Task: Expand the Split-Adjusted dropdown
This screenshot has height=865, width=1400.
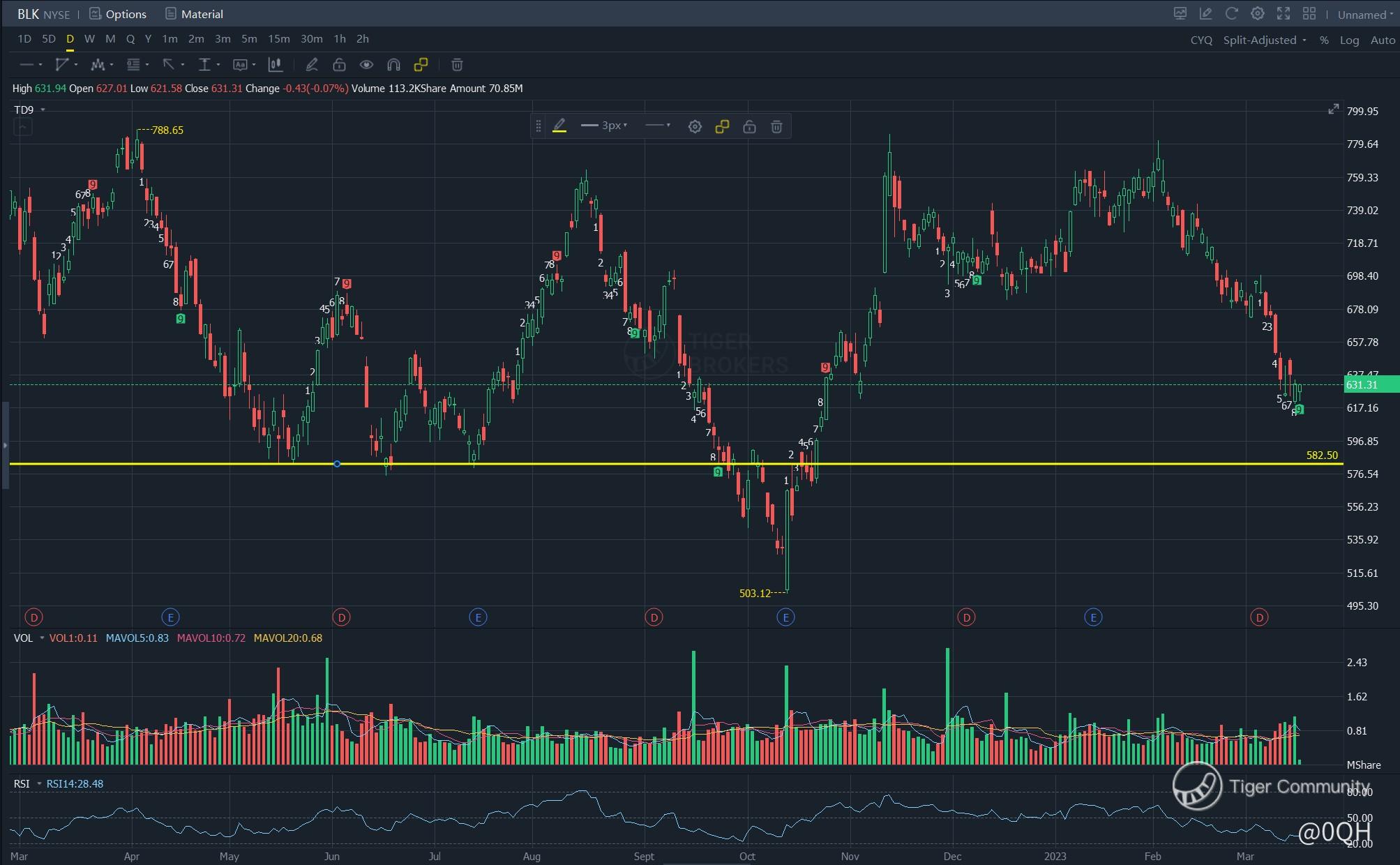Action: pyautogui.click(x=1264, y=40)
